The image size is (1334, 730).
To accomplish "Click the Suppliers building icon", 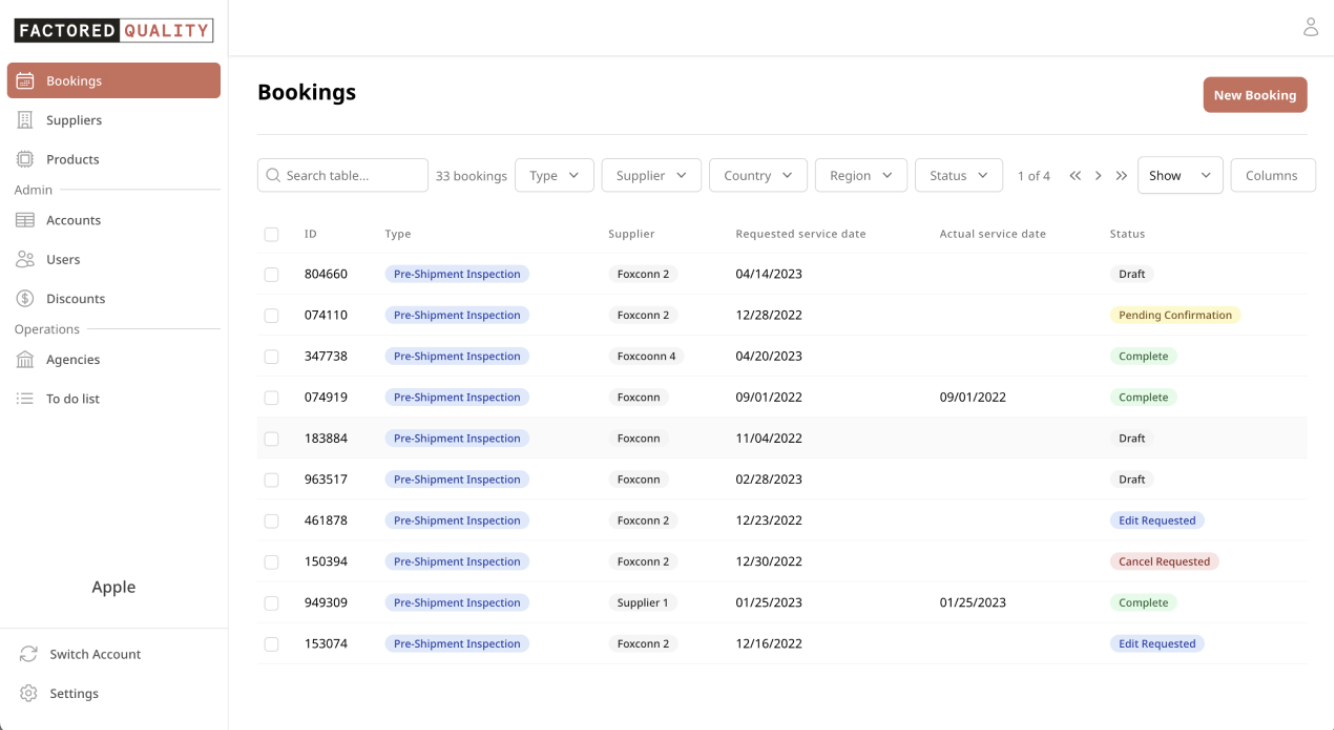I will click(26, 120).
